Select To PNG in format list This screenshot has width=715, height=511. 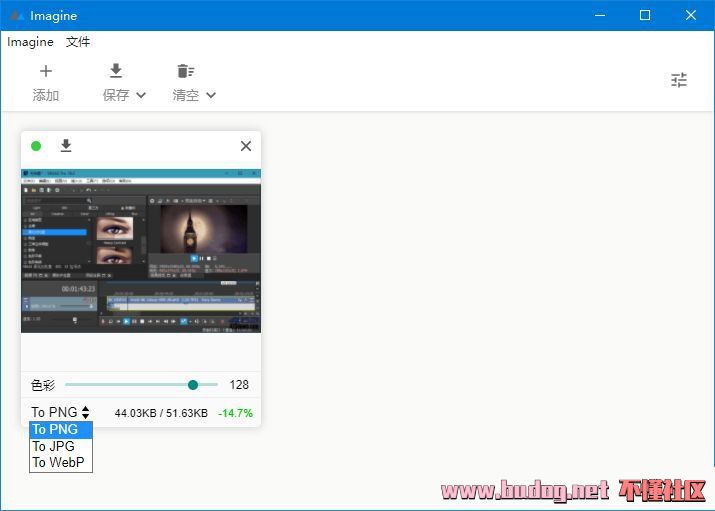click(55, 430)
